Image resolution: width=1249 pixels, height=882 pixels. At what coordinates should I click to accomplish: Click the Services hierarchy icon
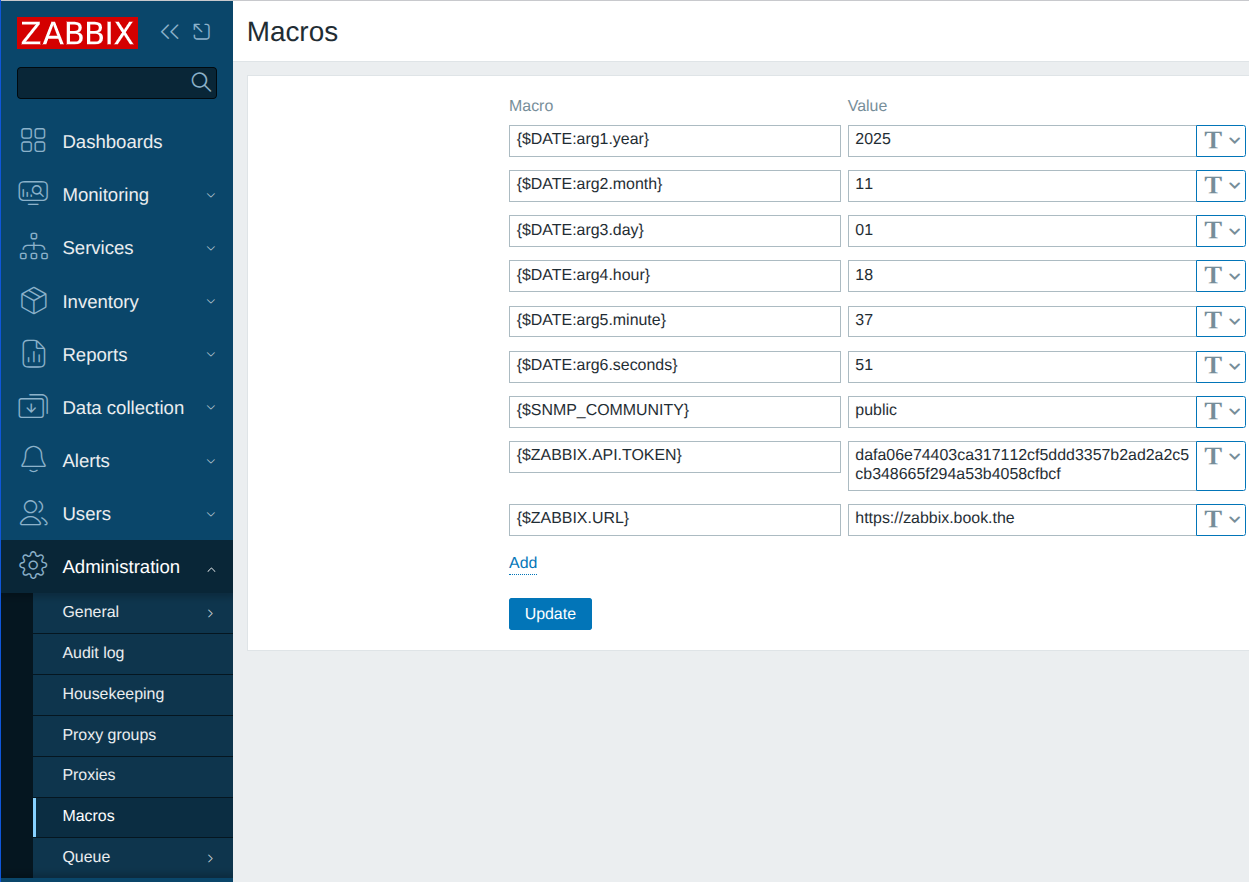(x=33, y=247)
